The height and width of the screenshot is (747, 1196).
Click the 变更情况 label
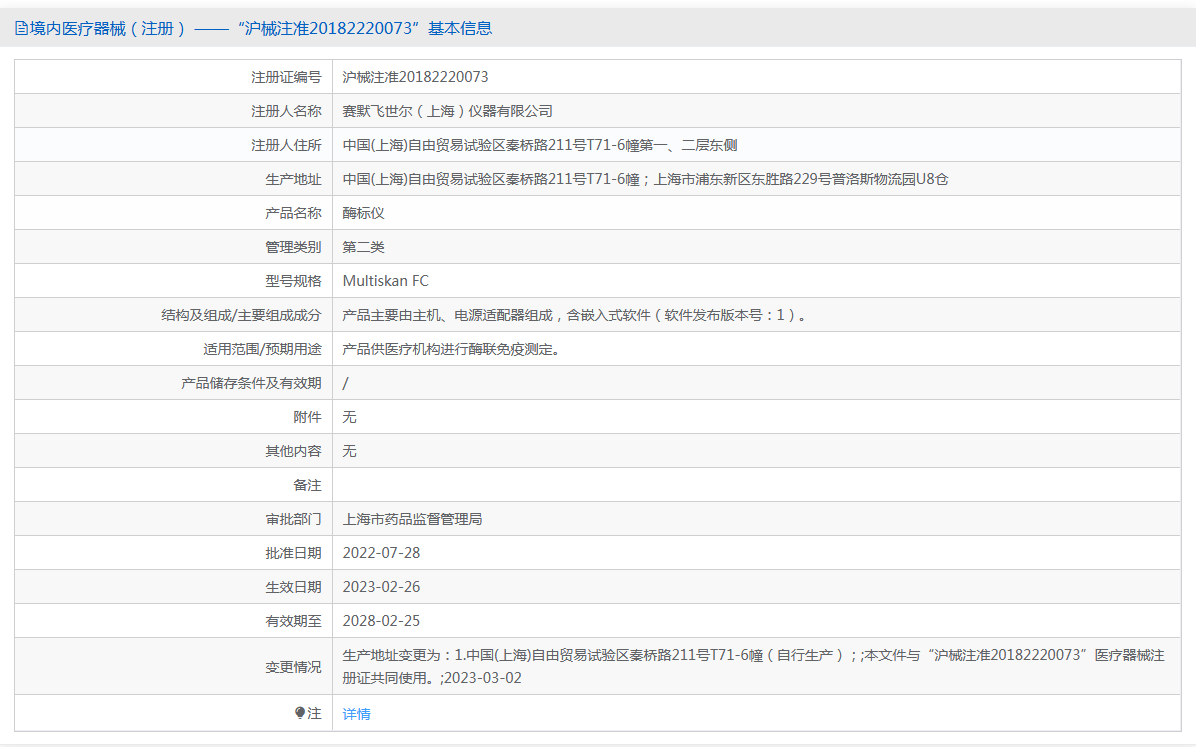[293, 667]
